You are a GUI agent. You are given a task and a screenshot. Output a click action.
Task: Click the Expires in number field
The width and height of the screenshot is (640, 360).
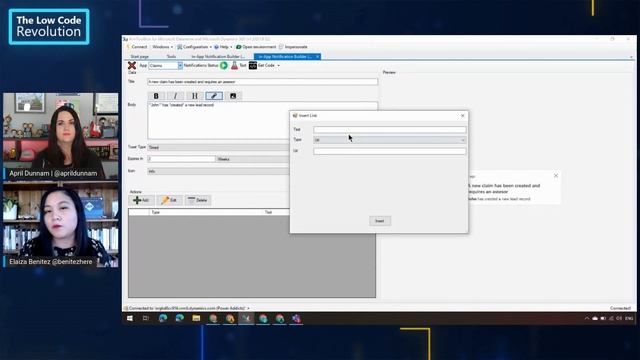181,159
